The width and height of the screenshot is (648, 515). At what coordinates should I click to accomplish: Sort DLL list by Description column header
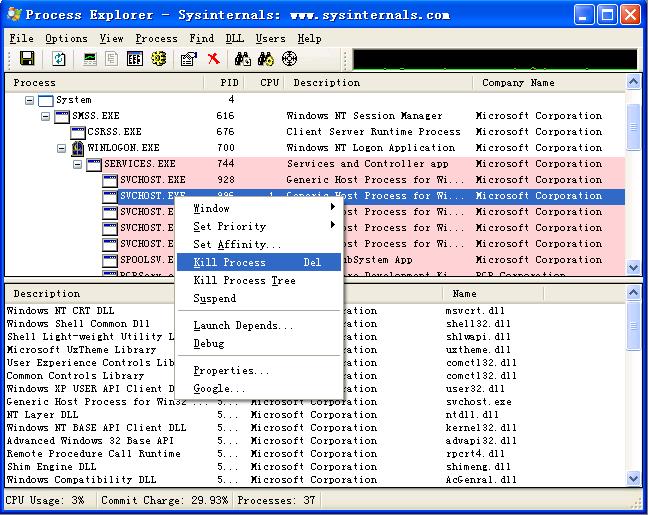[90, 294]
